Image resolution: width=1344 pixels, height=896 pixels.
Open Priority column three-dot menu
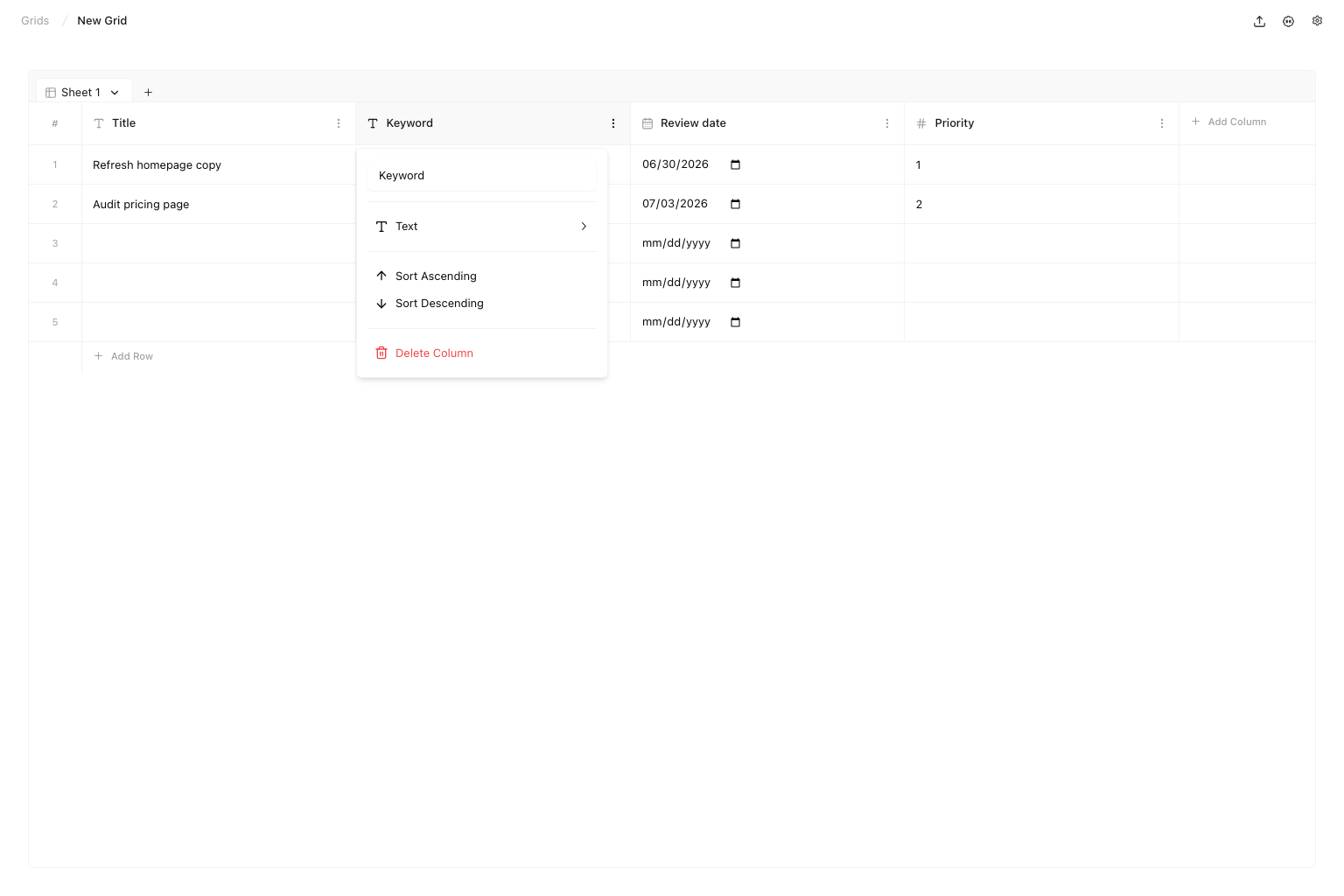[1162, 123]
